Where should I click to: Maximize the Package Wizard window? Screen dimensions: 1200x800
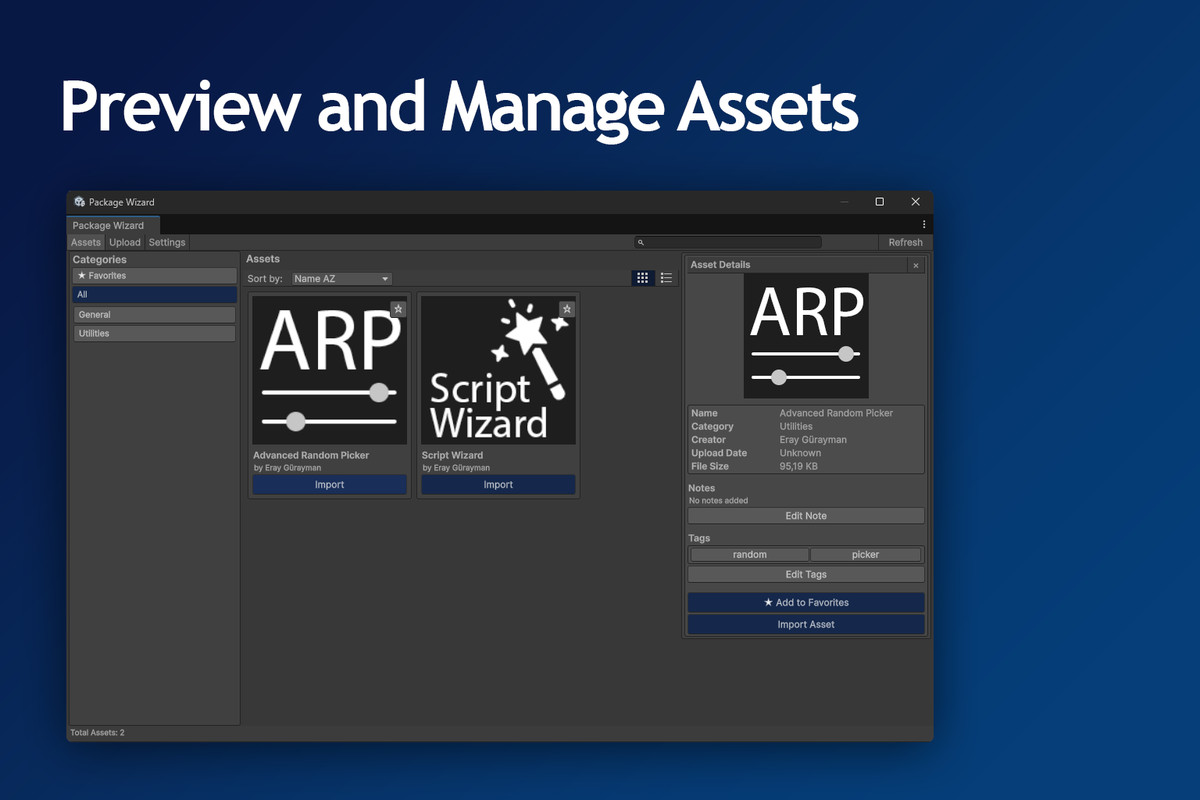pyautogui.click(x=880, y=202)
